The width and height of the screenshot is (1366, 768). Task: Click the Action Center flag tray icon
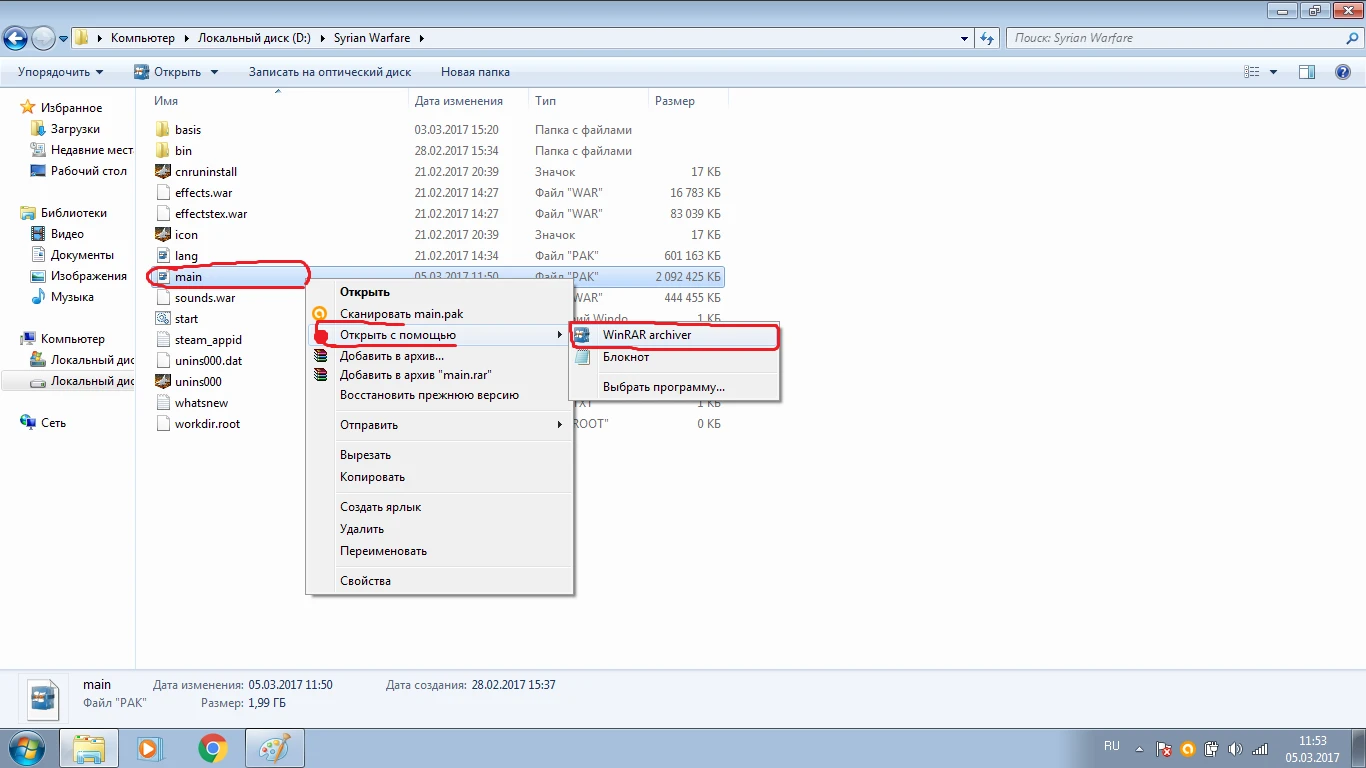click(1164, 749)
